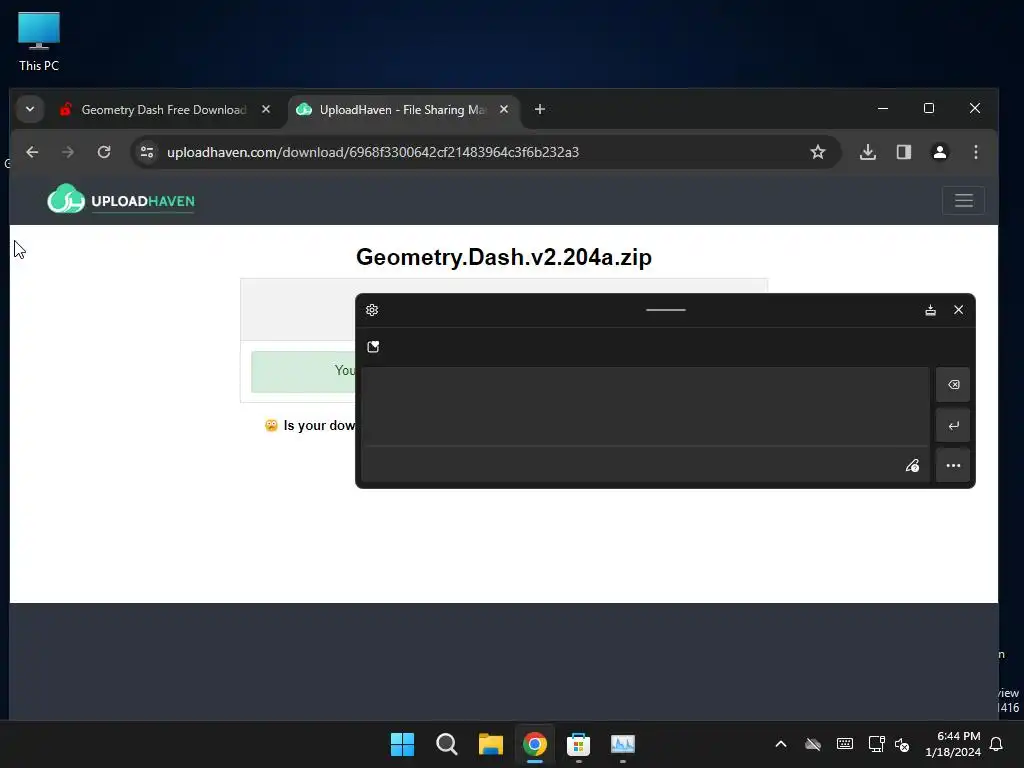The height and width of the screenshot is (768, 1024).
Task: Open the Chrome three-dot menu
Action: 976,152
